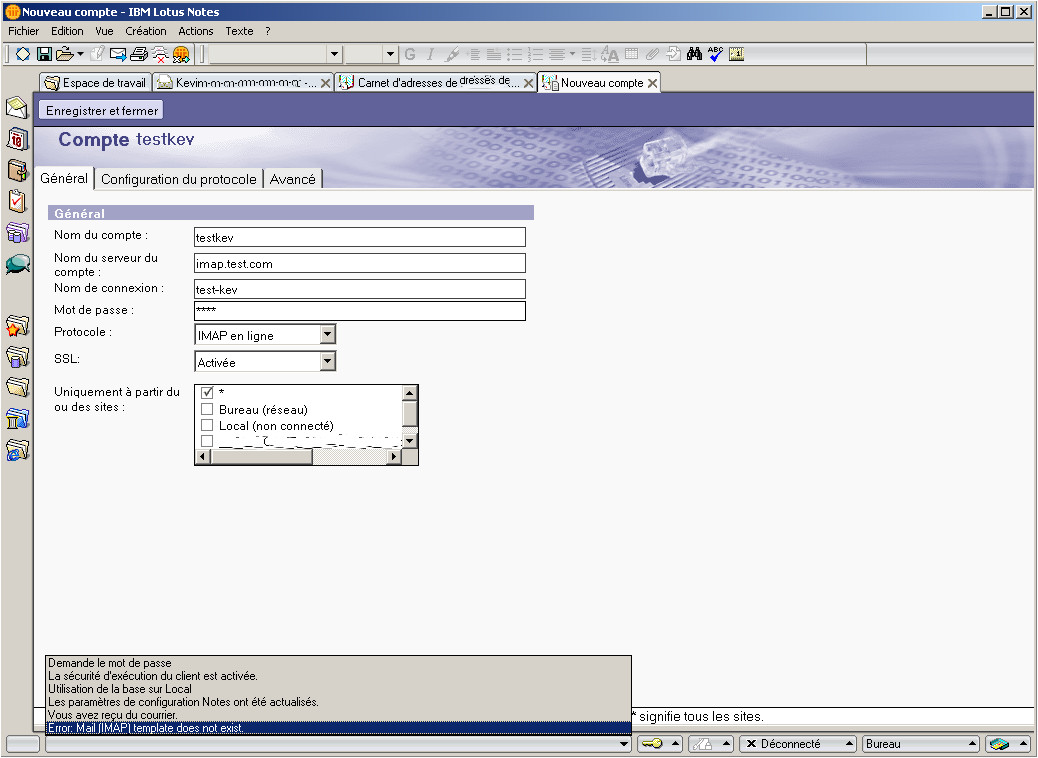
Task: Open the Protocole dropdown list
Action: (327, 335)
